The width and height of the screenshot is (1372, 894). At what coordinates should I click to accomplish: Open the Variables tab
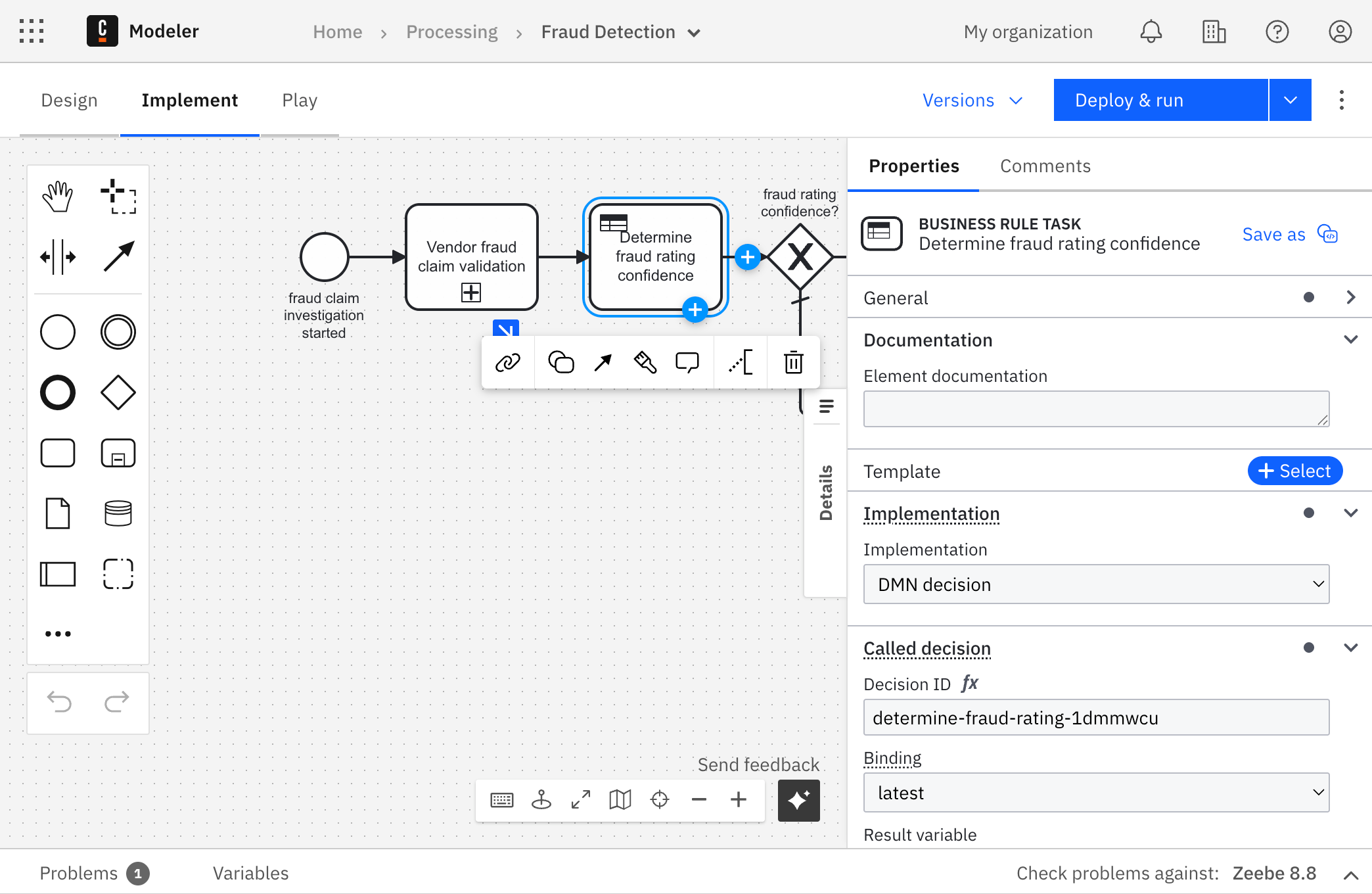click(250, 873)
